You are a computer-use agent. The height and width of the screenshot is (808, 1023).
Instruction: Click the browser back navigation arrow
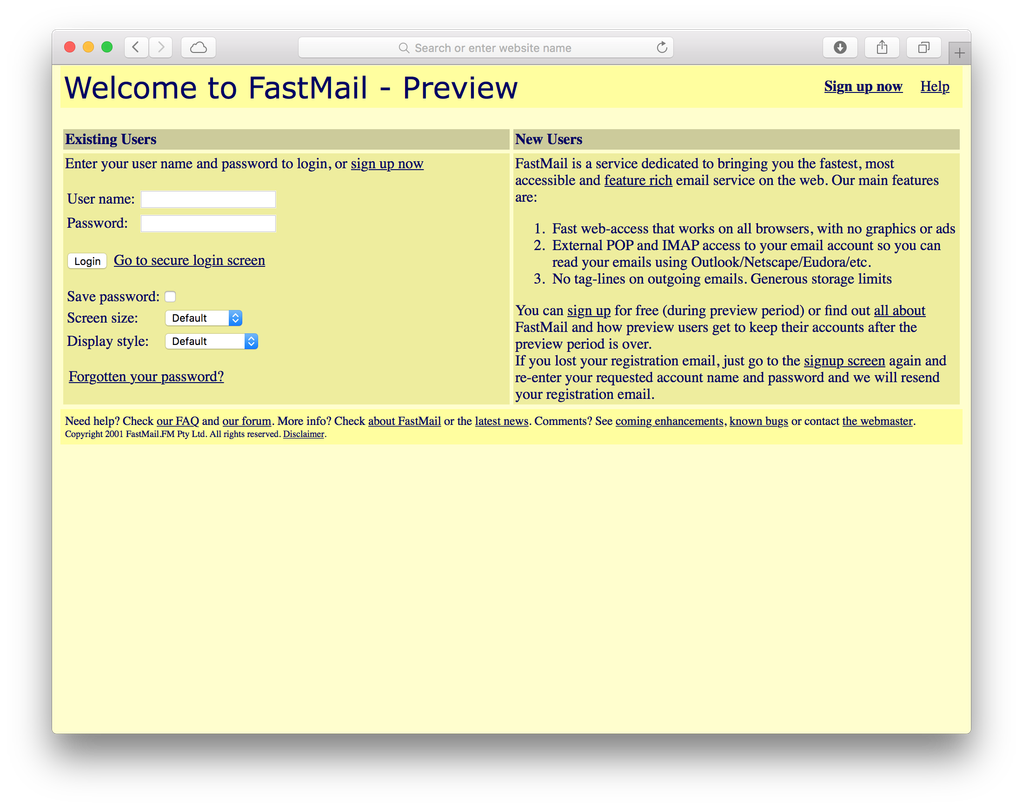[x=135, y=46]
